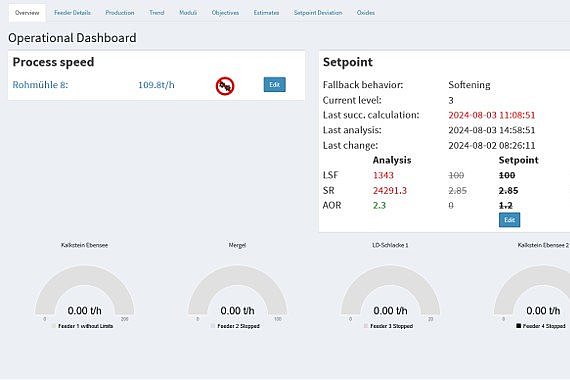Switch to the Feeder Details tab
This screenshot has height=380, width=570.
[x=72, y=13]
